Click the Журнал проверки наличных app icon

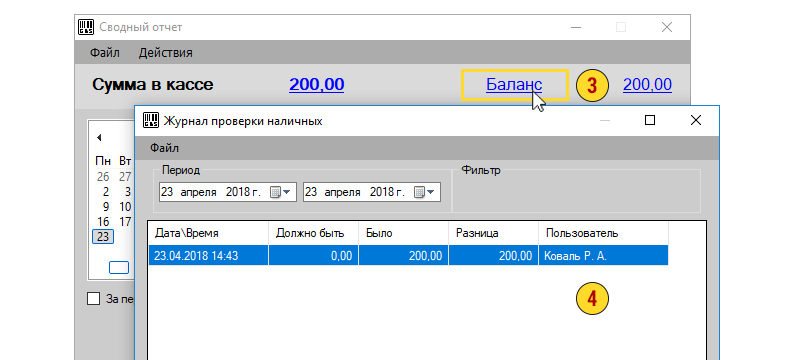coord(150,120)
